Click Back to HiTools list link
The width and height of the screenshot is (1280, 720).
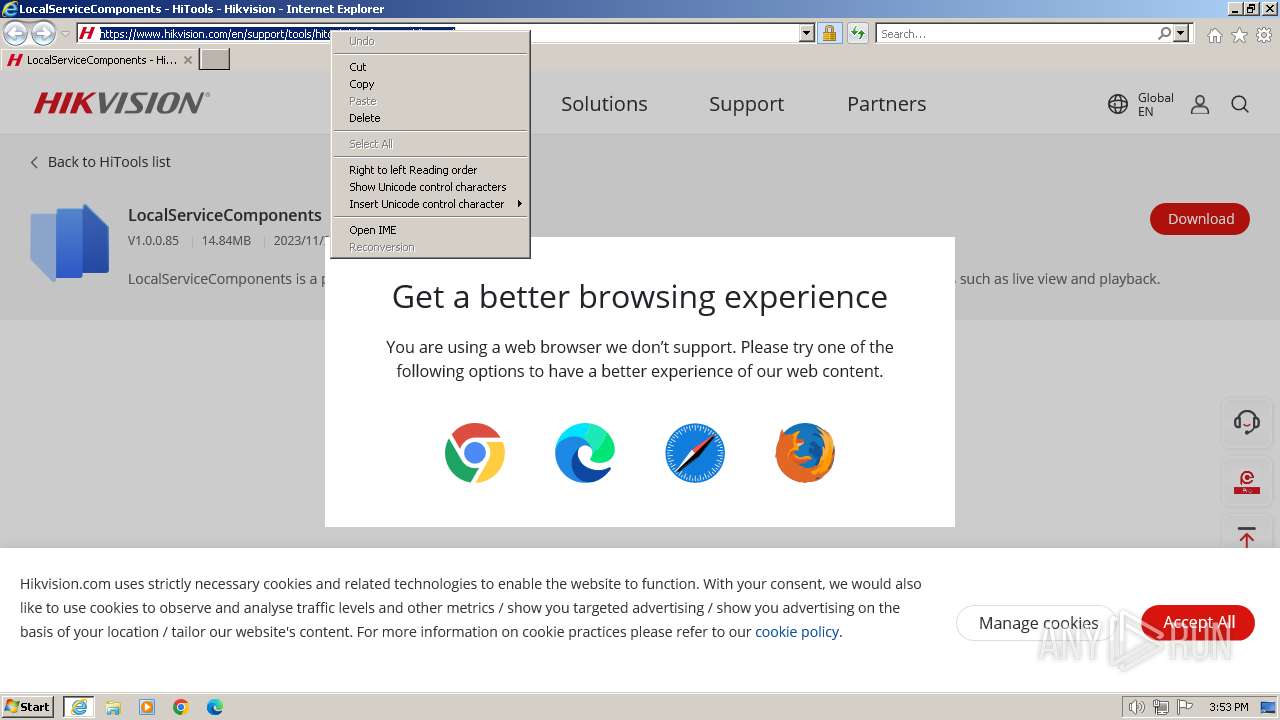[x=100, y=162]
